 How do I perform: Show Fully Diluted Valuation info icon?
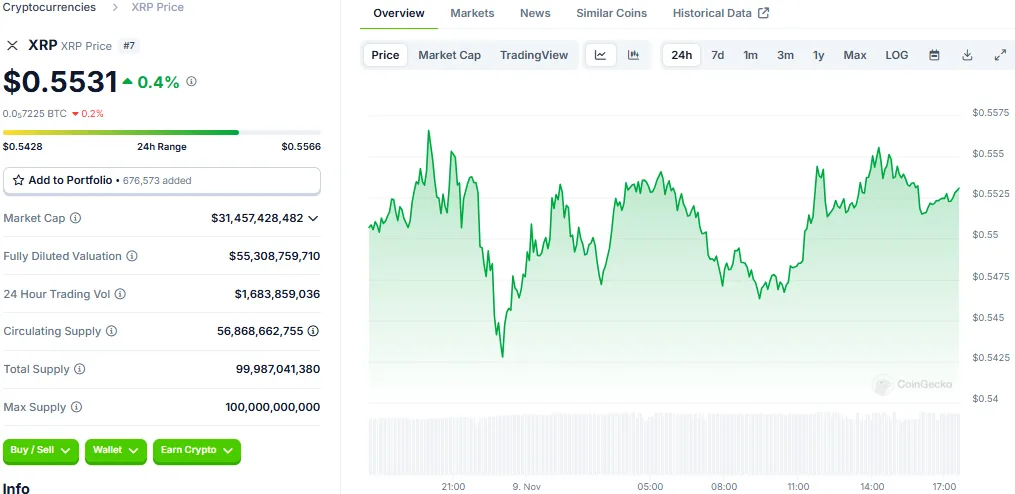131,256
